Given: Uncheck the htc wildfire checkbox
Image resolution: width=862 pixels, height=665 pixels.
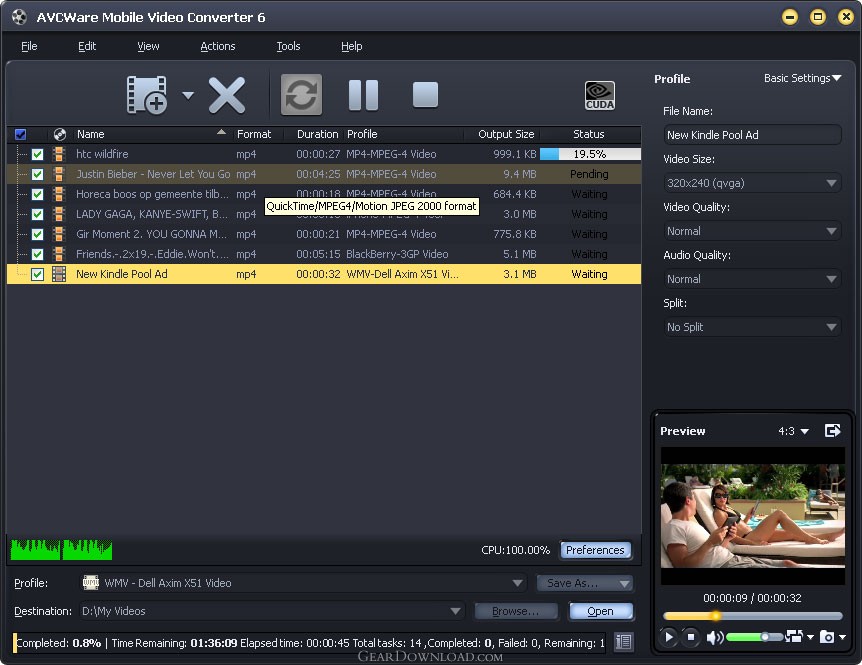Looking at the screenshot, I should (37, 154).
